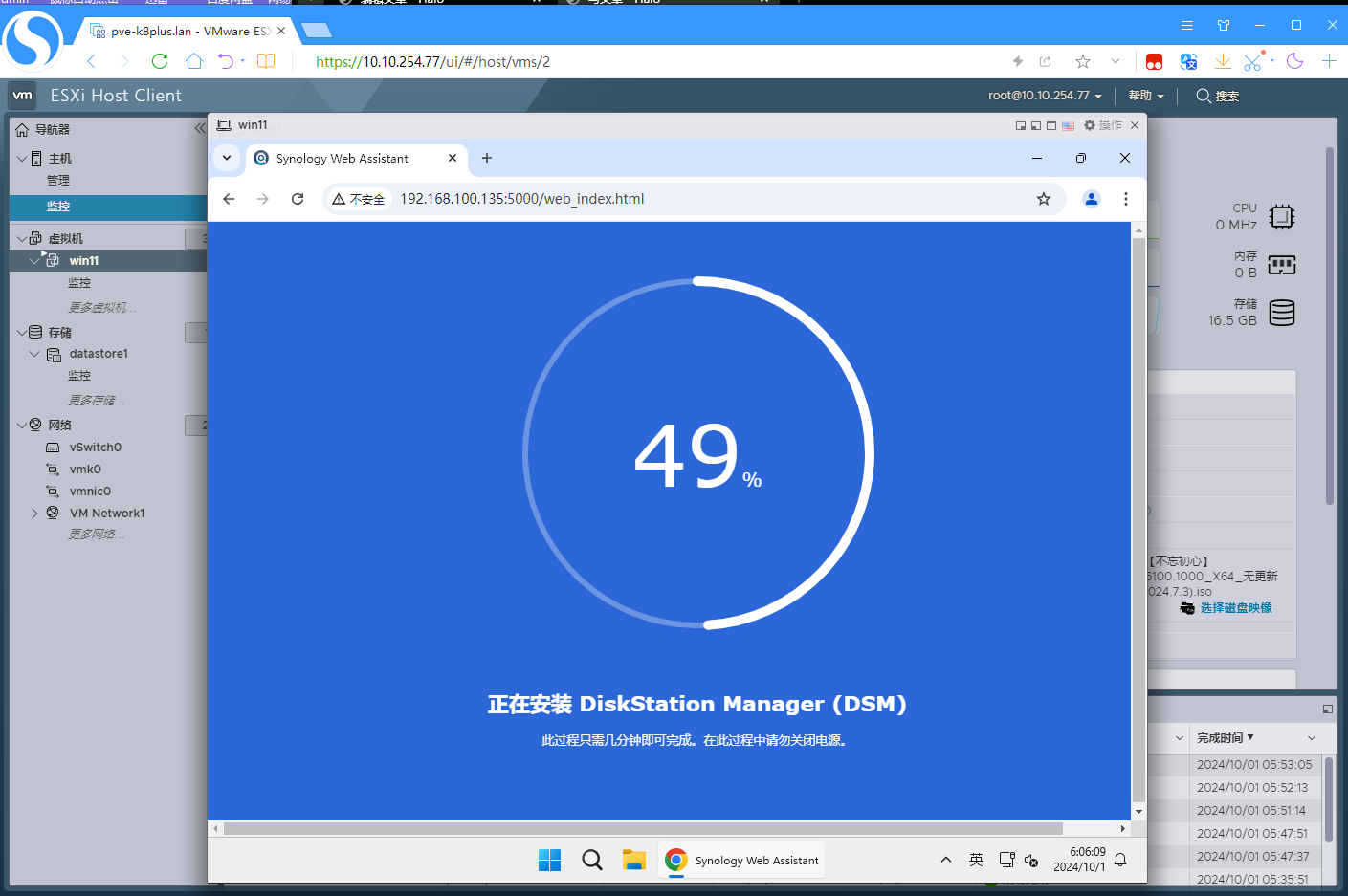Viewport: 1348px width, 896px height.
Task: Open the outer browser reading-mode book icon
Action: click(266, 61)
